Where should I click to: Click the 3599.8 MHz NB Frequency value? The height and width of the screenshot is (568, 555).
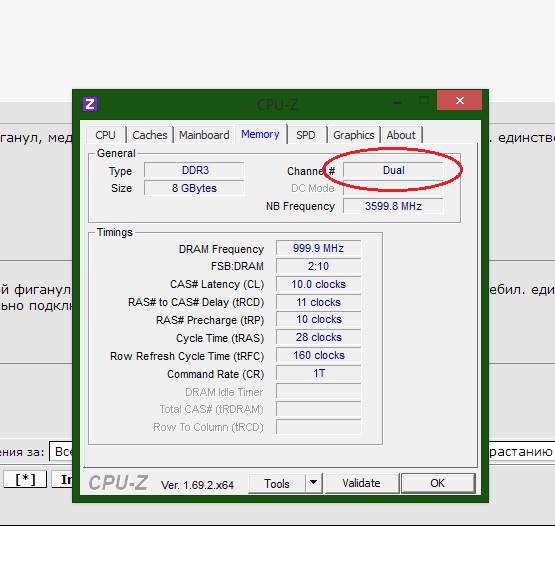[393, 206]
